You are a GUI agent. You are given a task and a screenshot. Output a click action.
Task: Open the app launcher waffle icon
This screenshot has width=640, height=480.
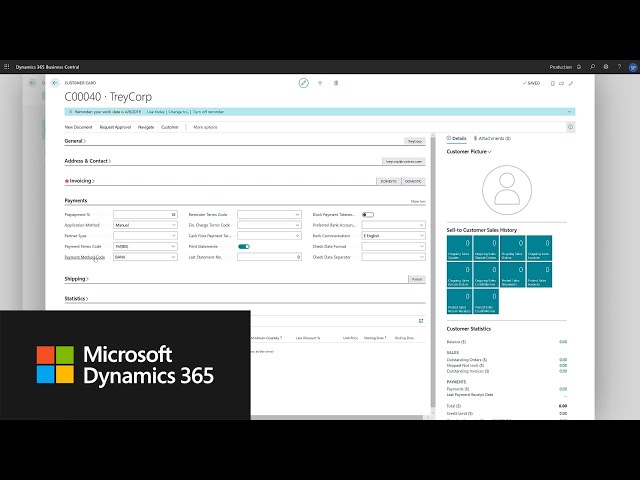tap(7, 67)
